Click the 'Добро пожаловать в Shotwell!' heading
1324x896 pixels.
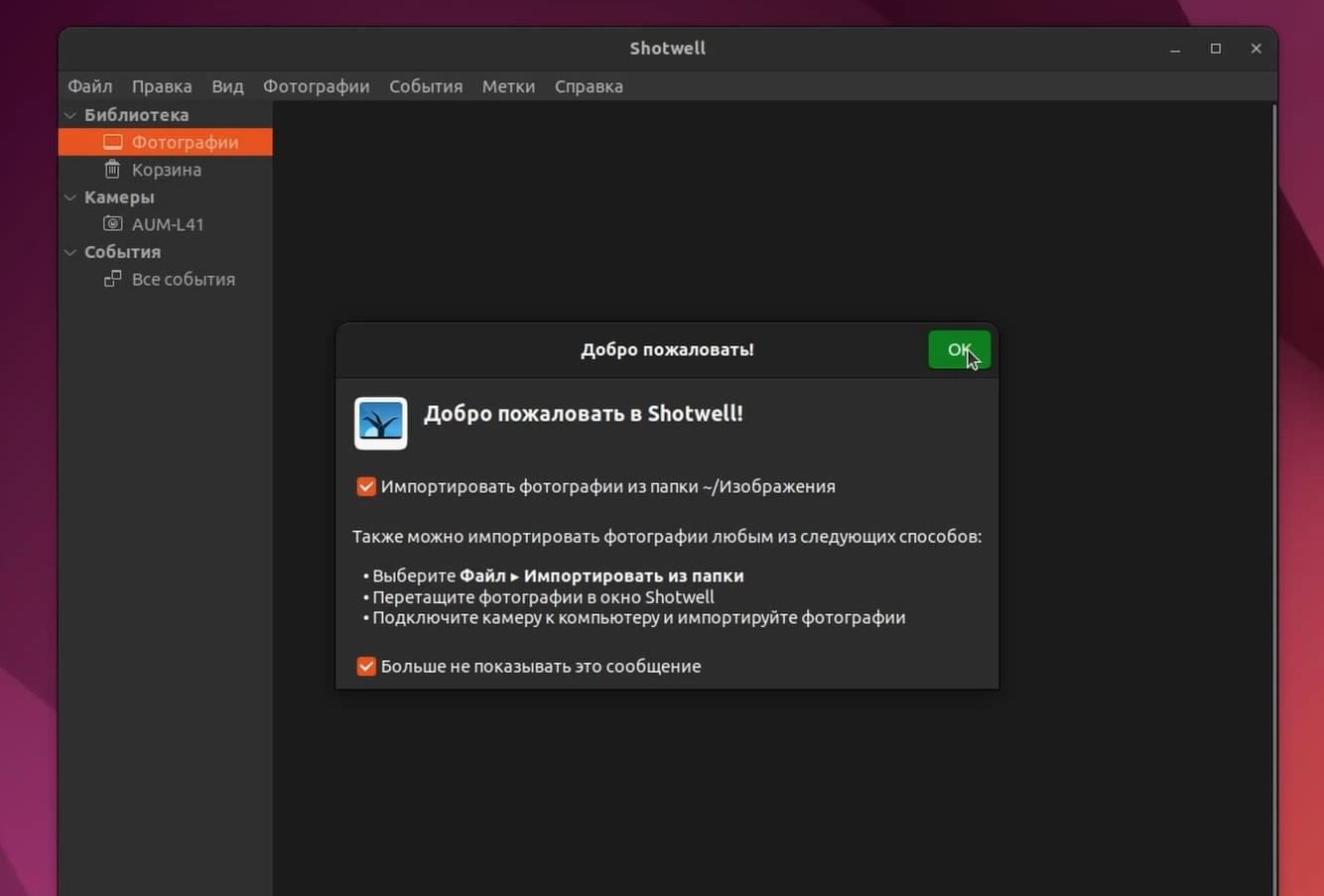[584, 414]
